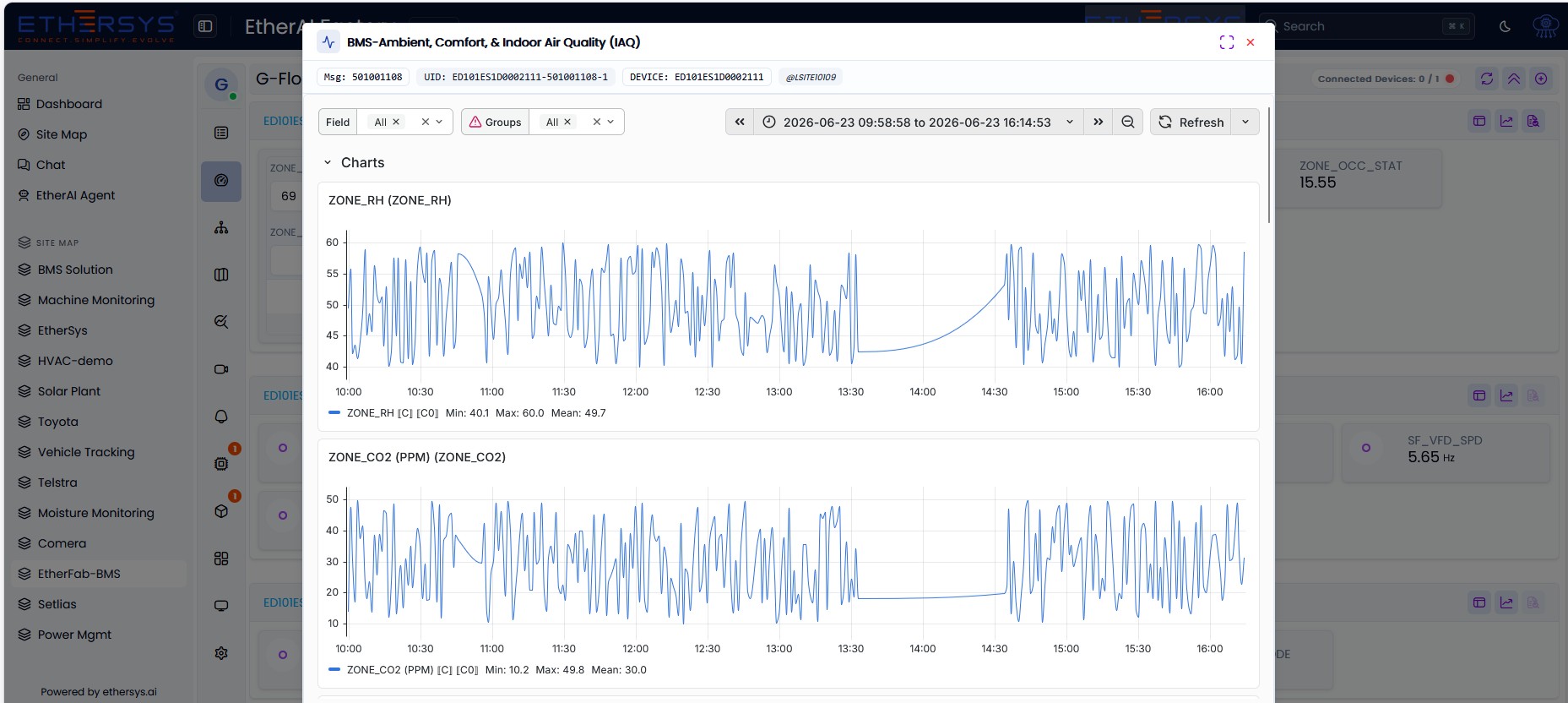
Task: Select Setlias in the site map
Action: 57,604
